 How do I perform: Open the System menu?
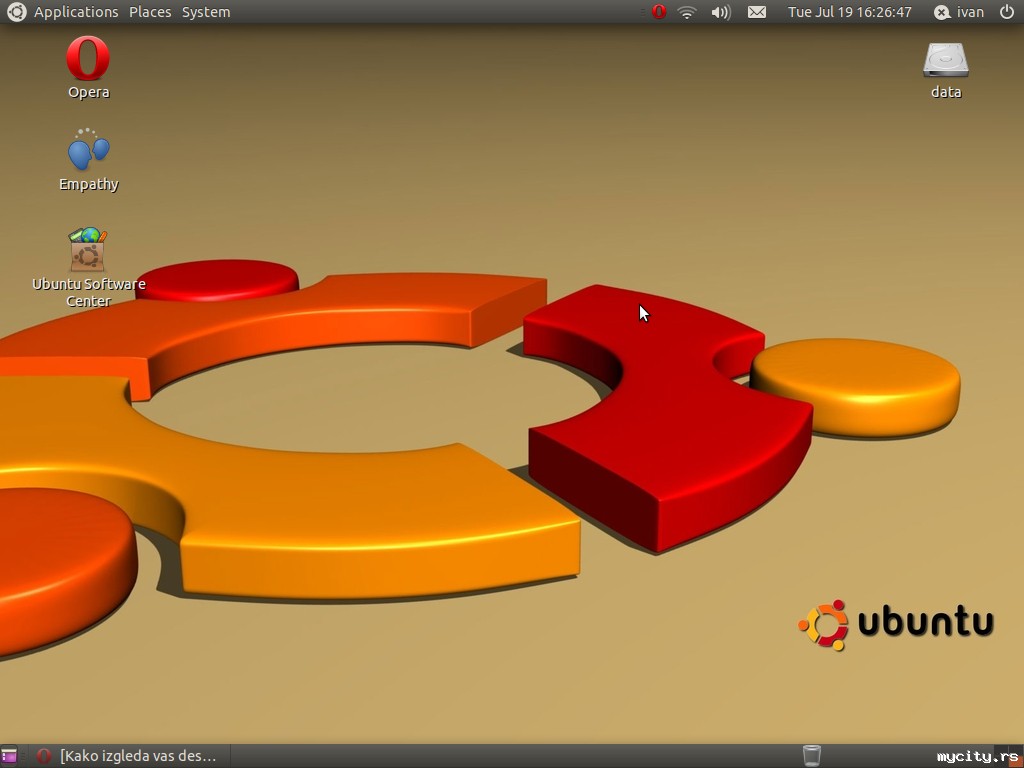(206, 12)
